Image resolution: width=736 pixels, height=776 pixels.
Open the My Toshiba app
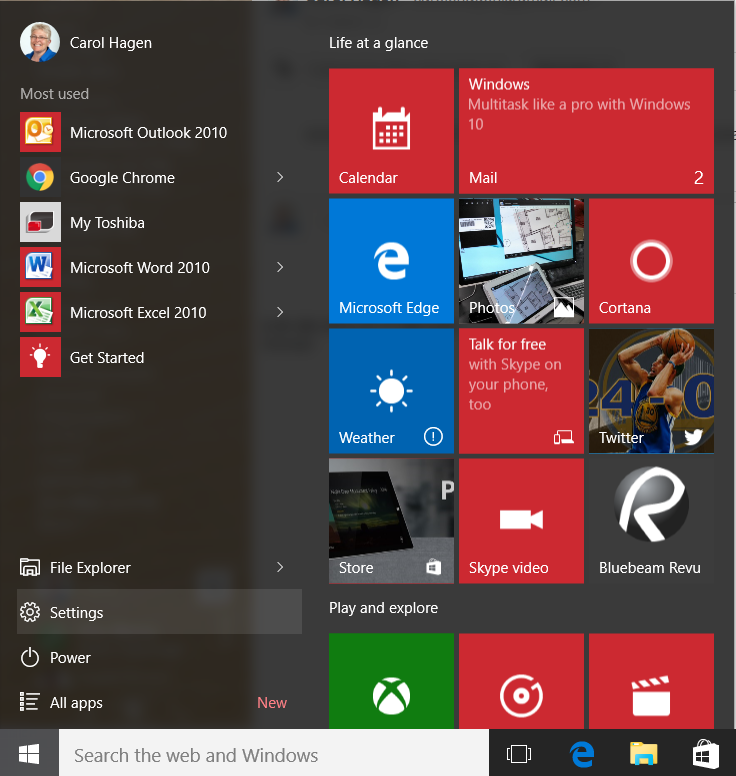click(x=159, y=222)
